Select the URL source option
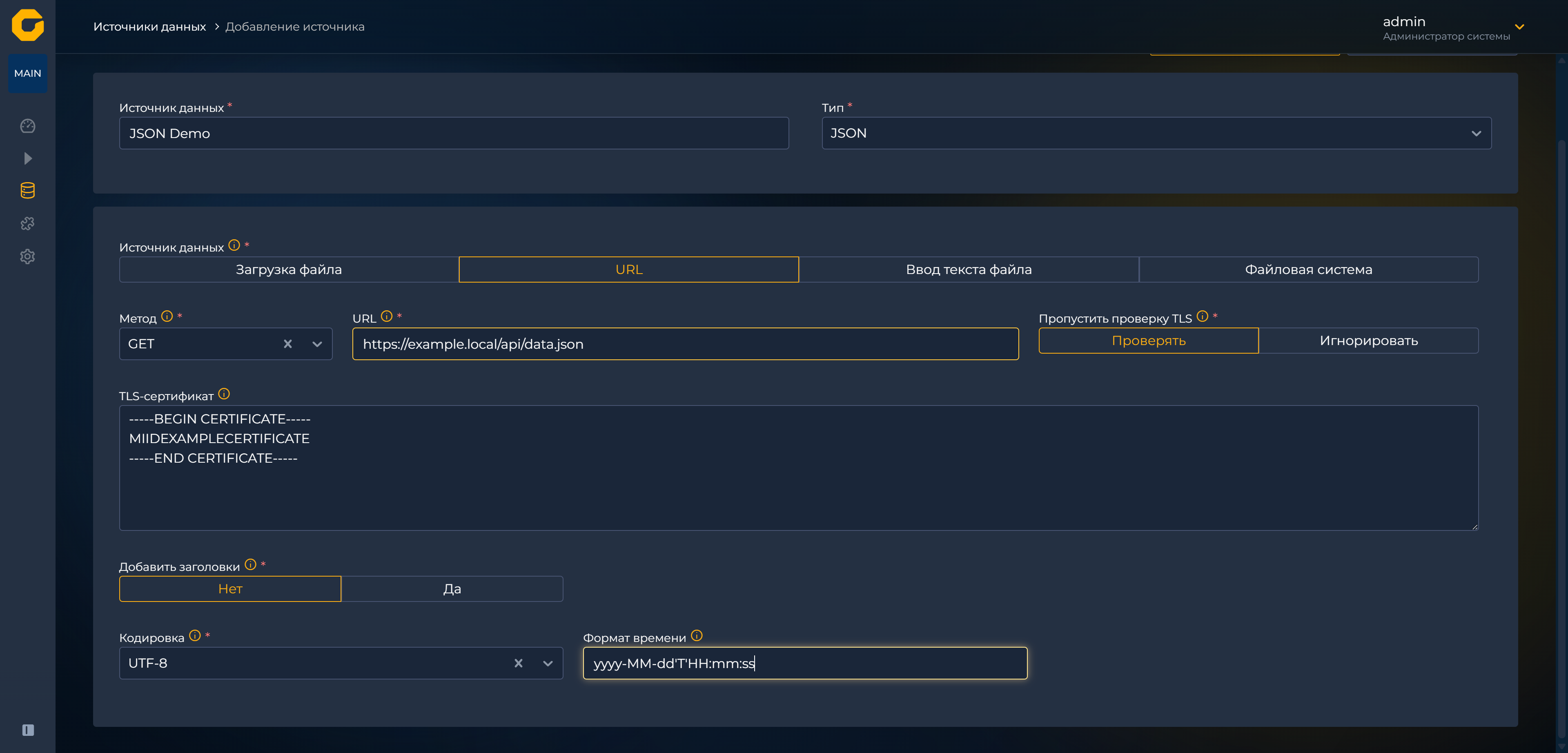The image size is (1568, 753). tap(629, 269)
